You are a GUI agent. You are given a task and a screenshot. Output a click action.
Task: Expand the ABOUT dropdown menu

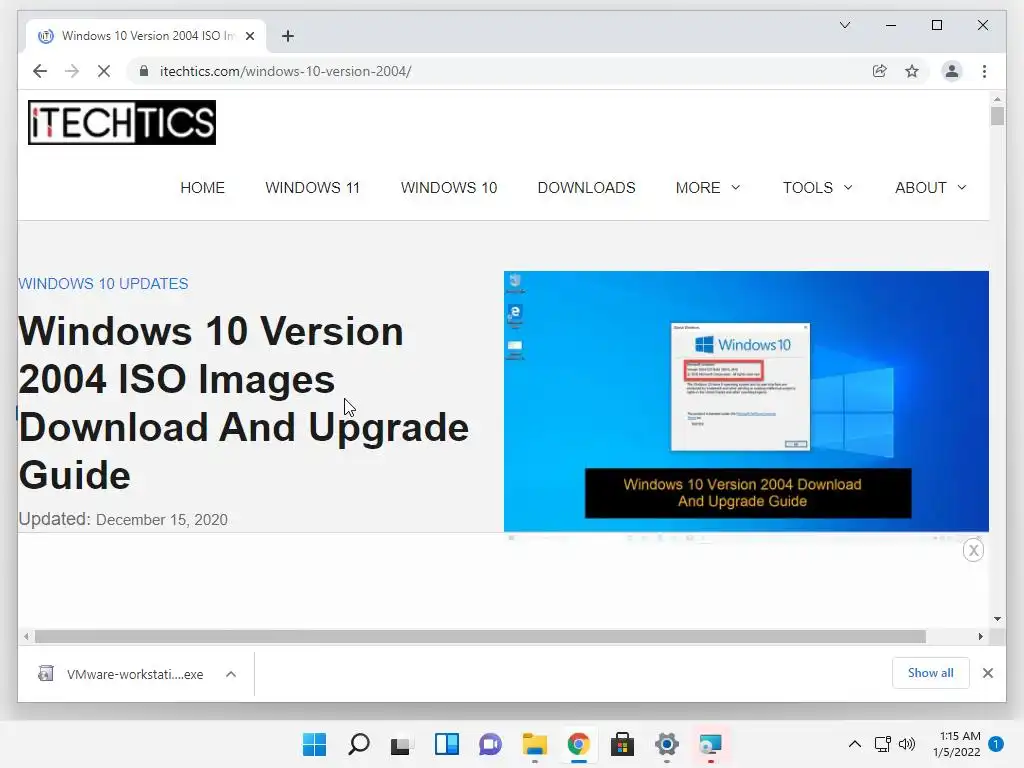931,187
